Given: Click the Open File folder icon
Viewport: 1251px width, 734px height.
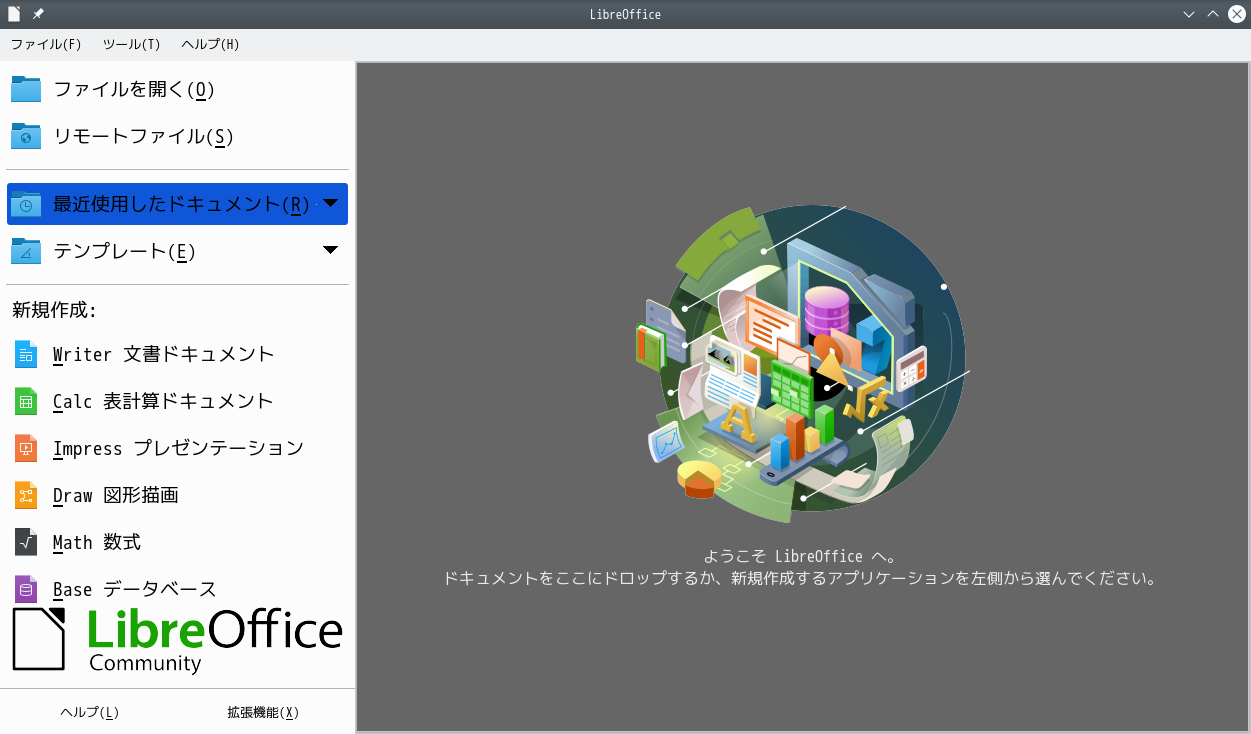Looking at the screenshot, I should pyautogui.click(x=26, y=89).
